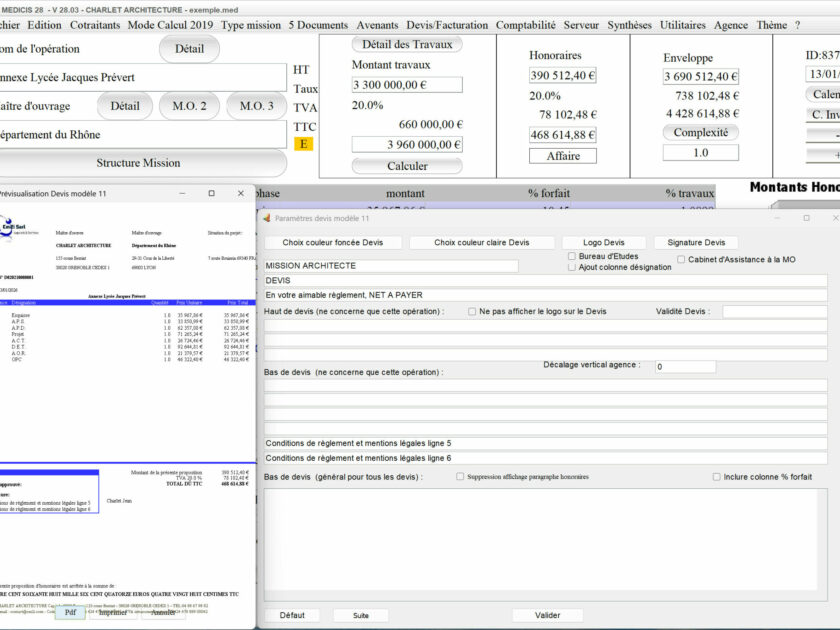Toggle Ne pas afficher le logo option

pos(472,311)
